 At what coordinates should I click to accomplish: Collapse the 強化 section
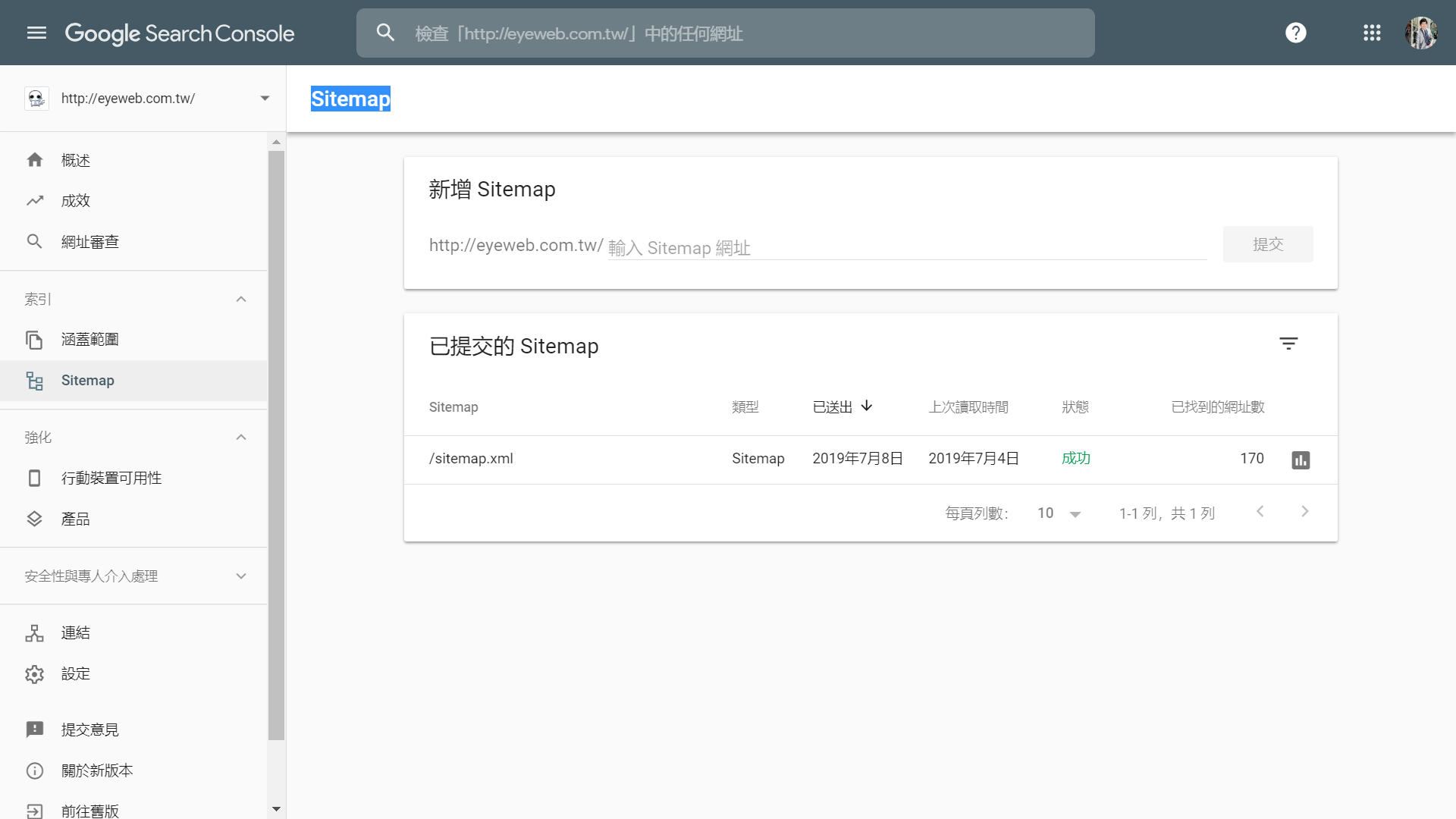pos(241,438)
